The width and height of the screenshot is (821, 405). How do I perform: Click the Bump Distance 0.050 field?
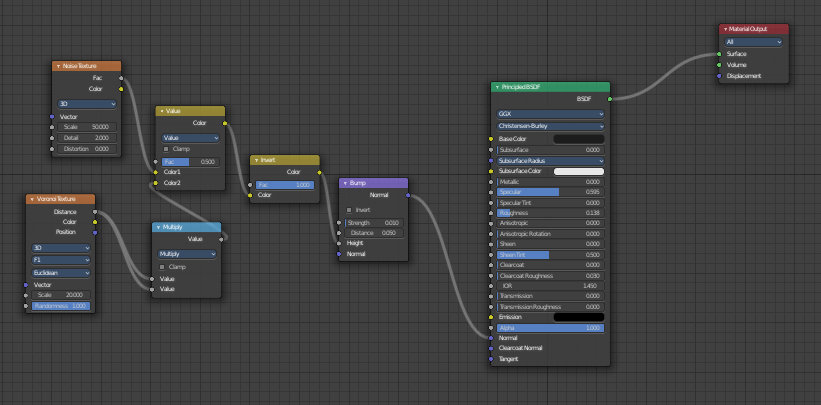374,233
